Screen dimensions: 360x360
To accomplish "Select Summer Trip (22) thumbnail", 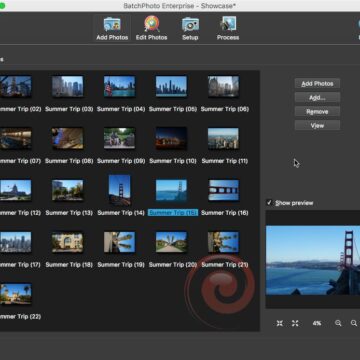I will [x=16, y=294].
